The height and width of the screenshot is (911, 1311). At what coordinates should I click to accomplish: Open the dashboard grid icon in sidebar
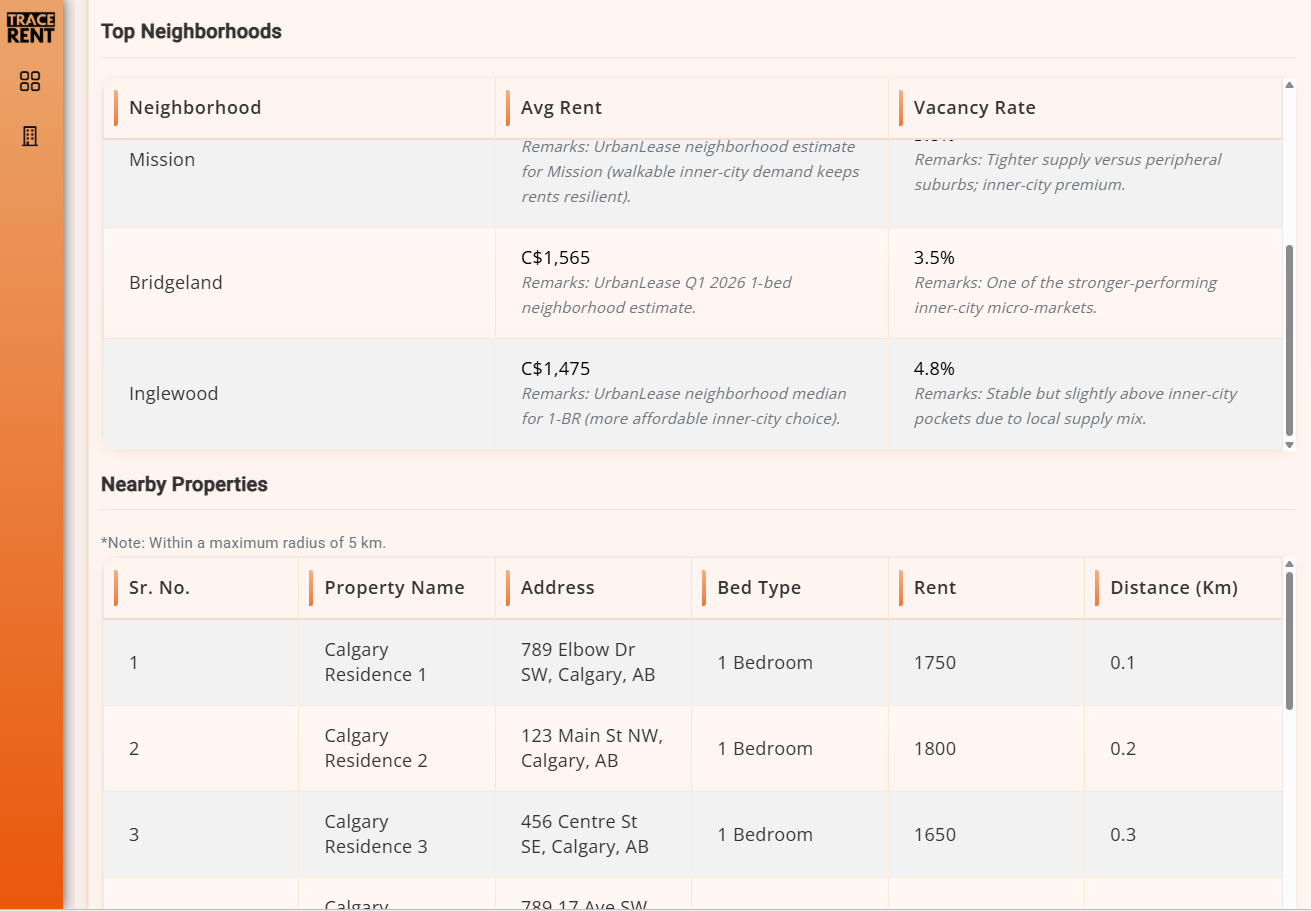(x=30, y=81)
